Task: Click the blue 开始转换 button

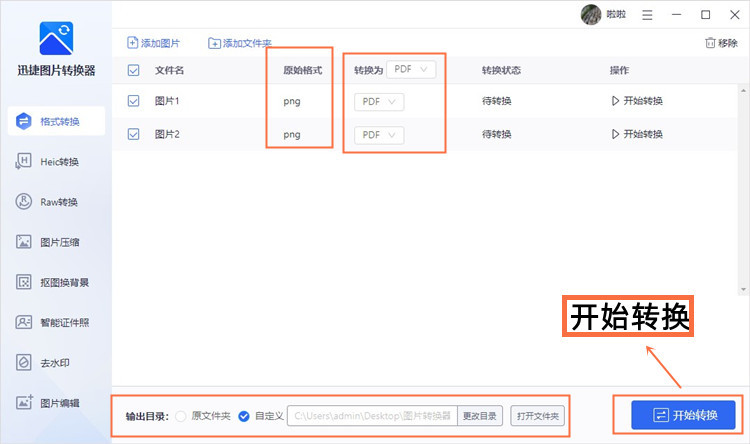Action: 683,415
